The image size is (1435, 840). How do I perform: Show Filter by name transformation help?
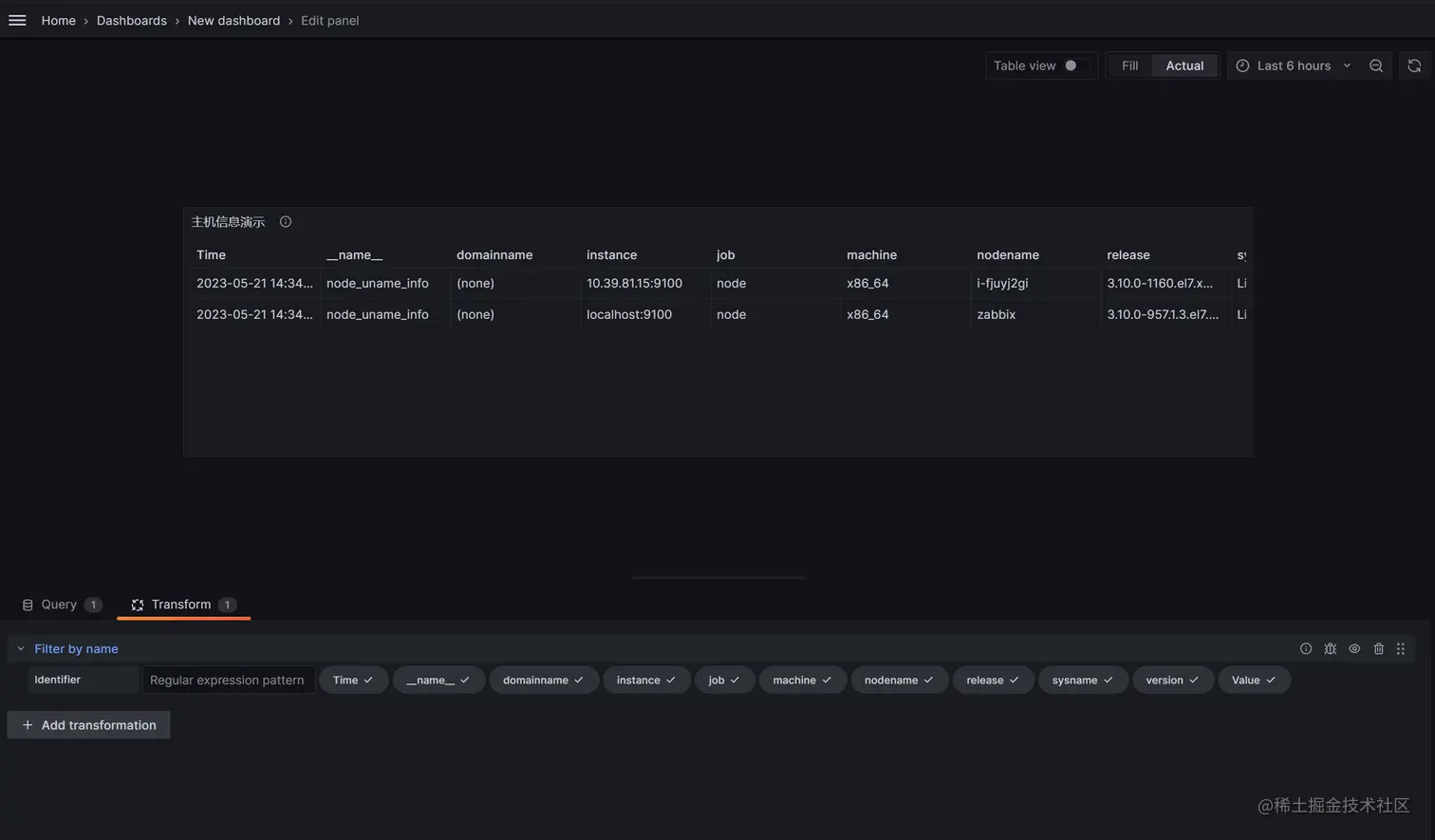click(1306, 649)
